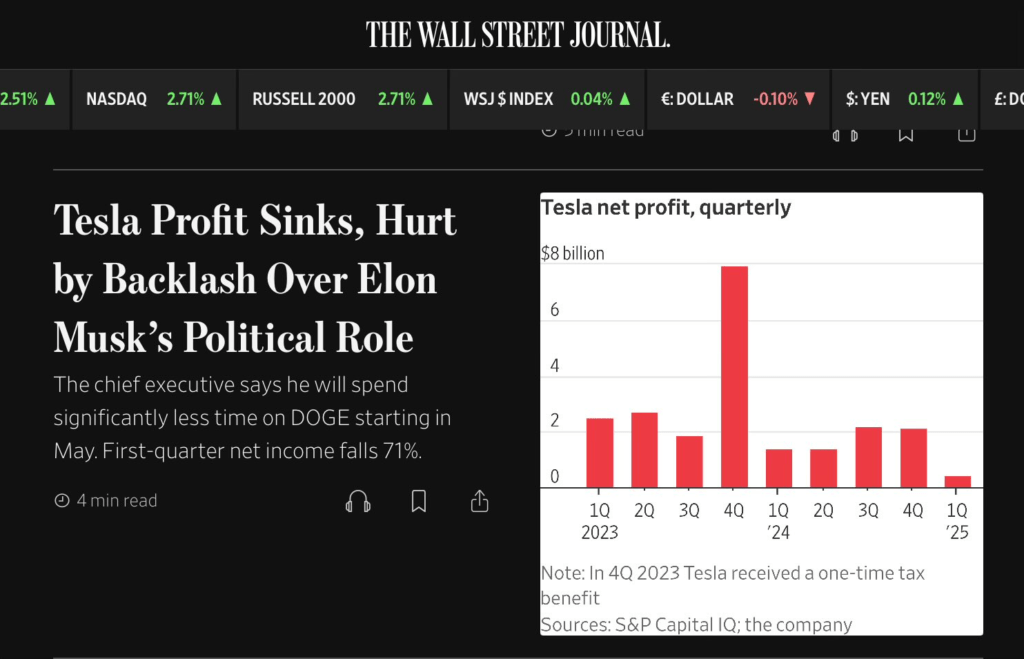This screenshot has height=659, width=1024.
Task: Open the "Tesla Profit Sinks" headline
Action: click(255, 279)
